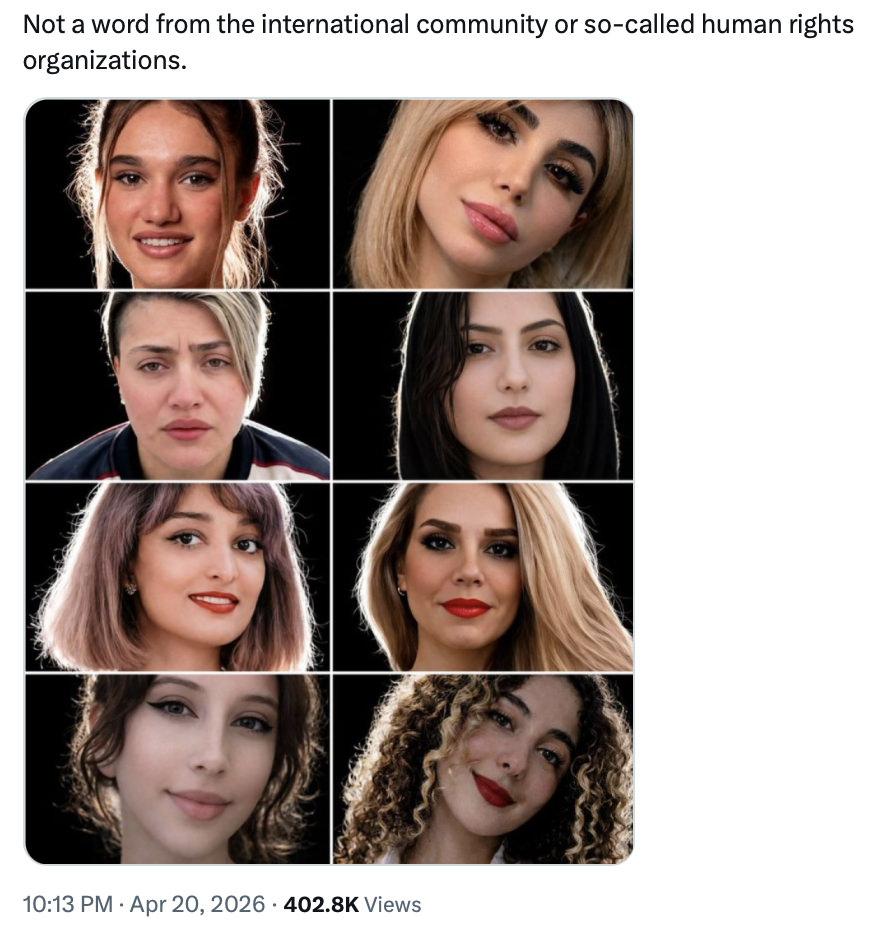The width and height of the screenshot is (894, 940).
Task: Click the word 'or' in the post text
Action: [x=566, y=24]
